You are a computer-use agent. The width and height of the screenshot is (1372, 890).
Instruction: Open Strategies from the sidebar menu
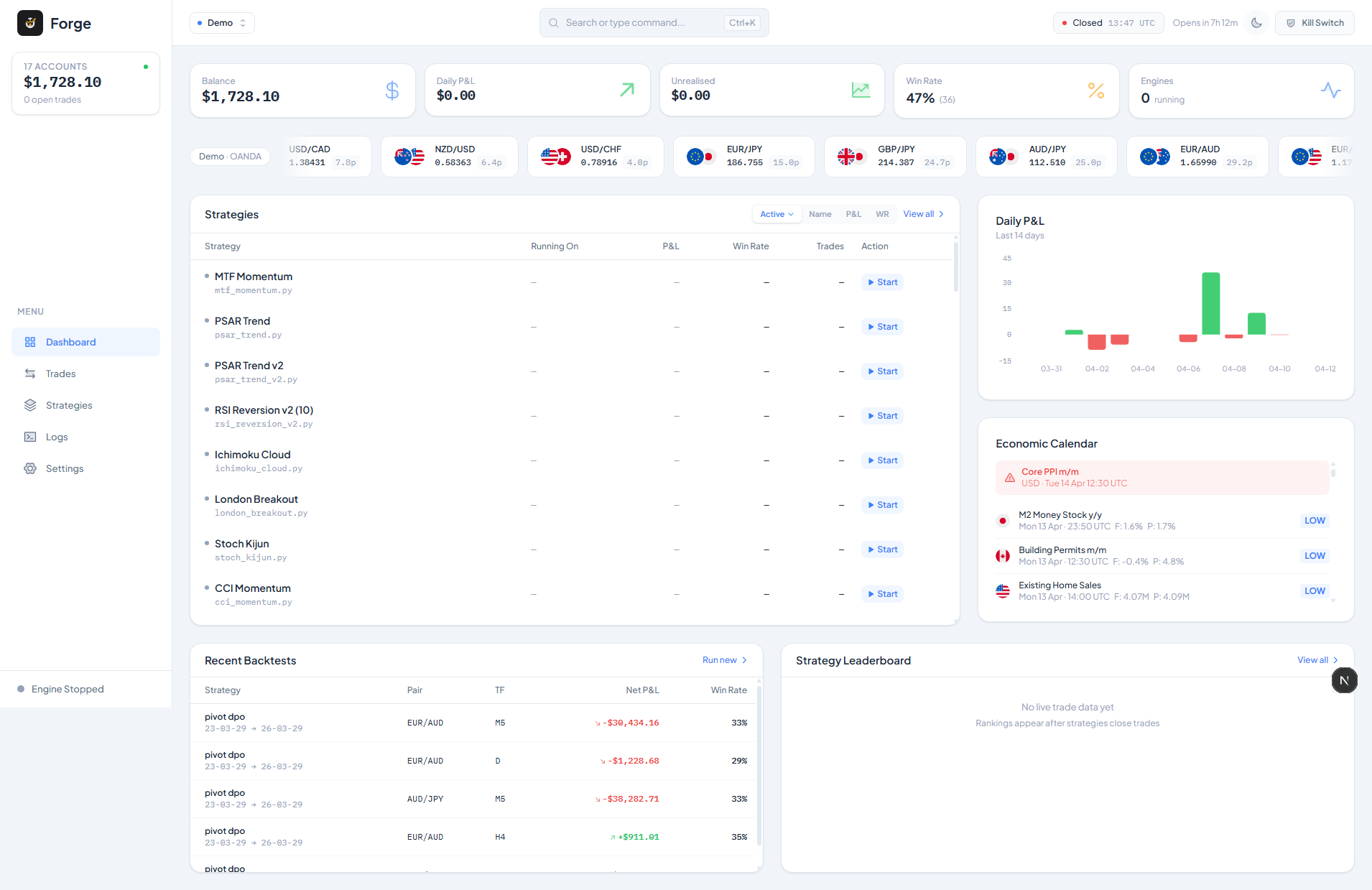point(69,405)
